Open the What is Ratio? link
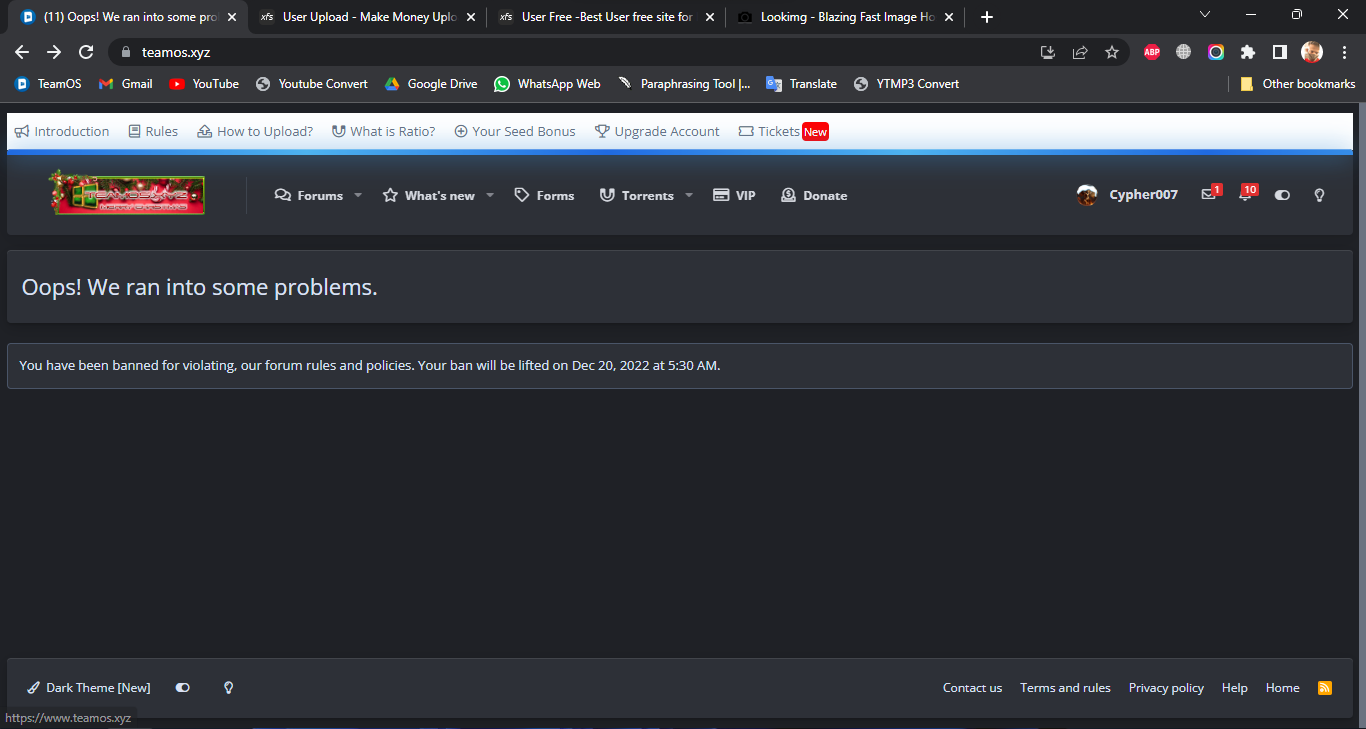 coord(384,132)
